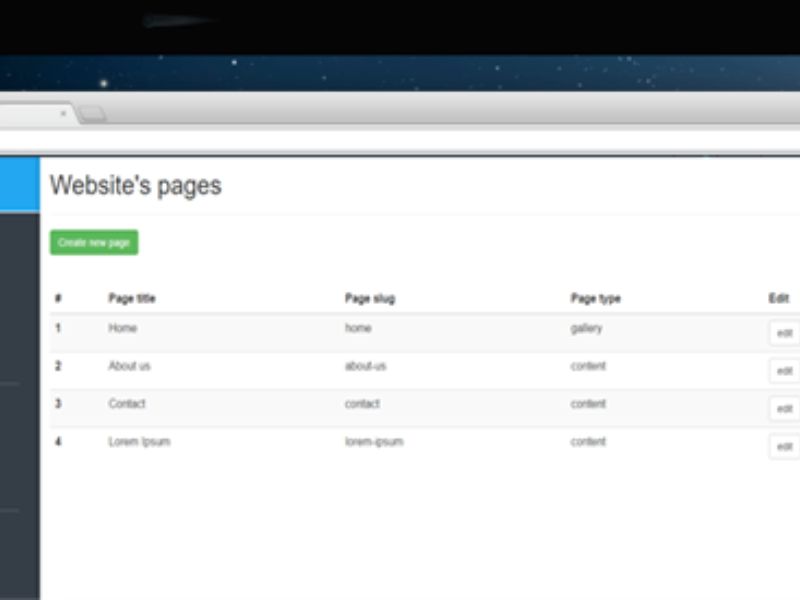The height and width of the screenshot is (600, 800).
Task: Click the Website's pages heading
Action: pos(136,186)
